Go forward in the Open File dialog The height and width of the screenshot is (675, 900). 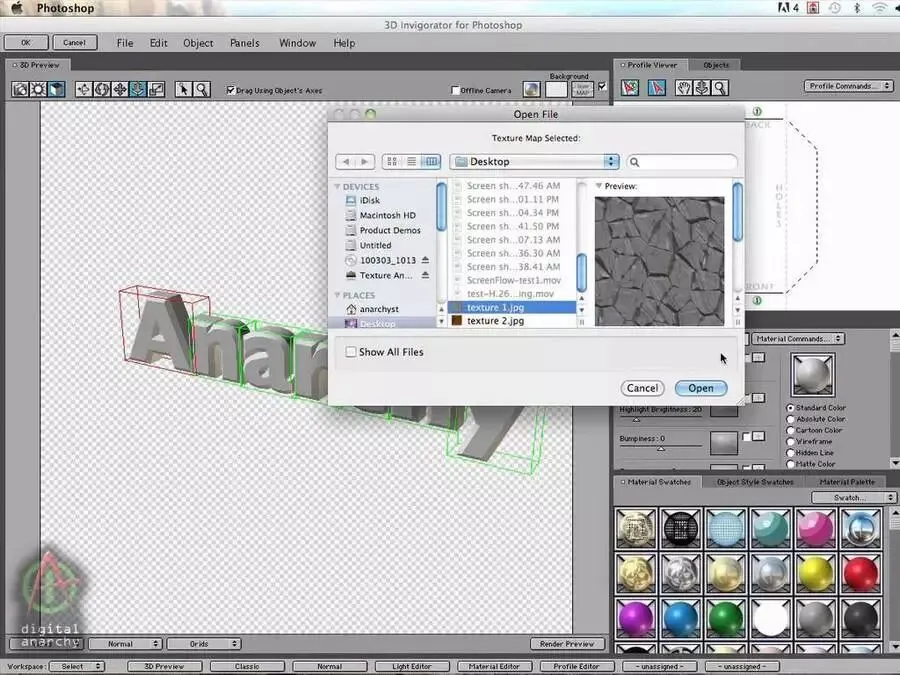click(365, 162)
